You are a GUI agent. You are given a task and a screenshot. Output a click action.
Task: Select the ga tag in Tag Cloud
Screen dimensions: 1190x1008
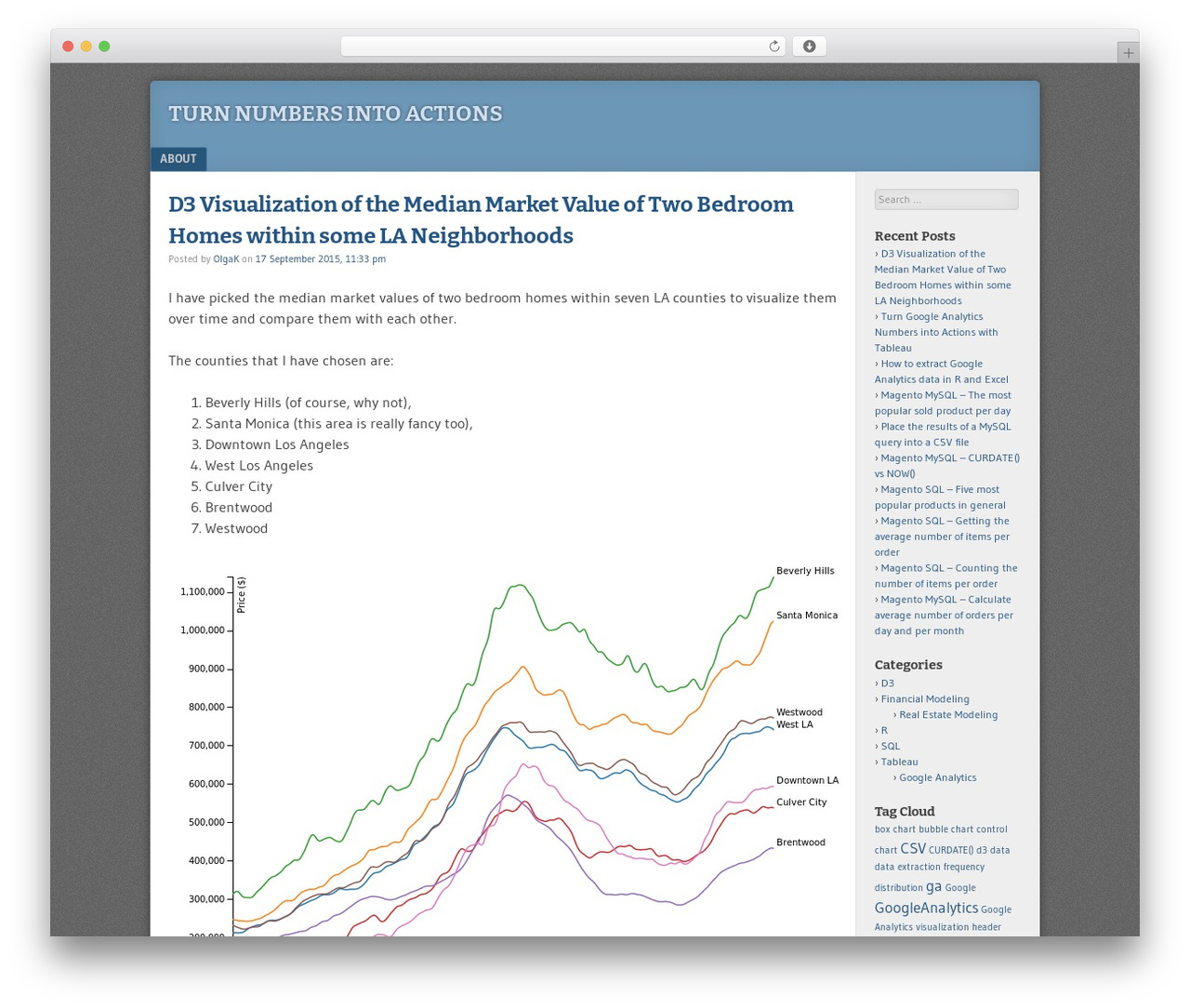coord(933,887)
